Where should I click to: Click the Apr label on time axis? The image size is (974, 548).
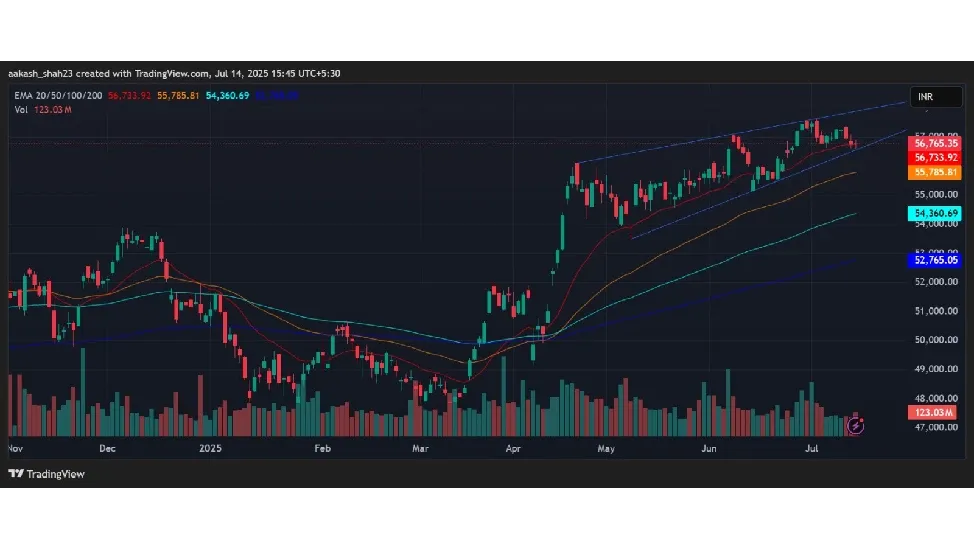pyautogui.click(x=513, y=449)
